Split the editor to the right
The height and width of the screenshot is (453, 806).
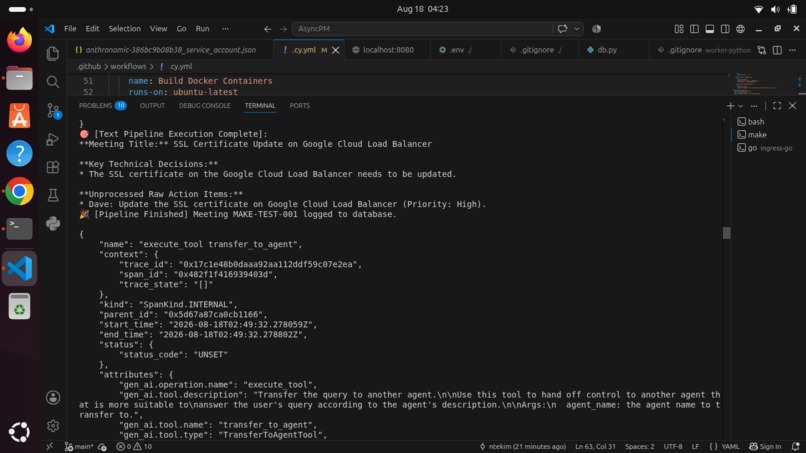click(x=777, y=50)
